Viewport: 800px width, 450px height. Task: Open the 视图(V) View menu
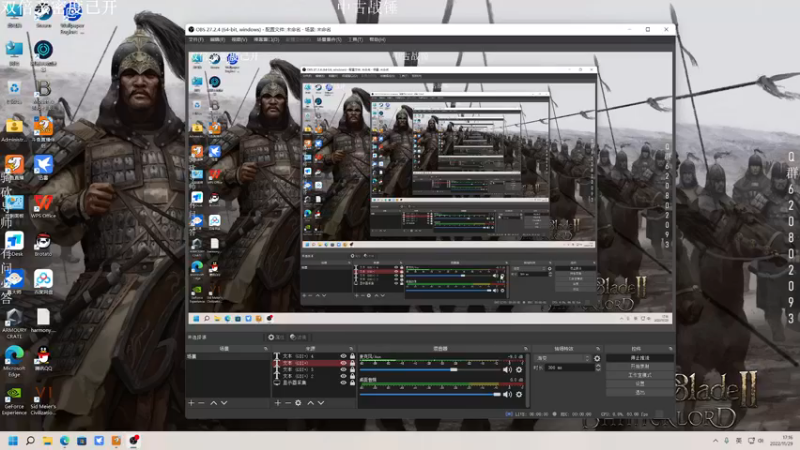click(239, 39)
